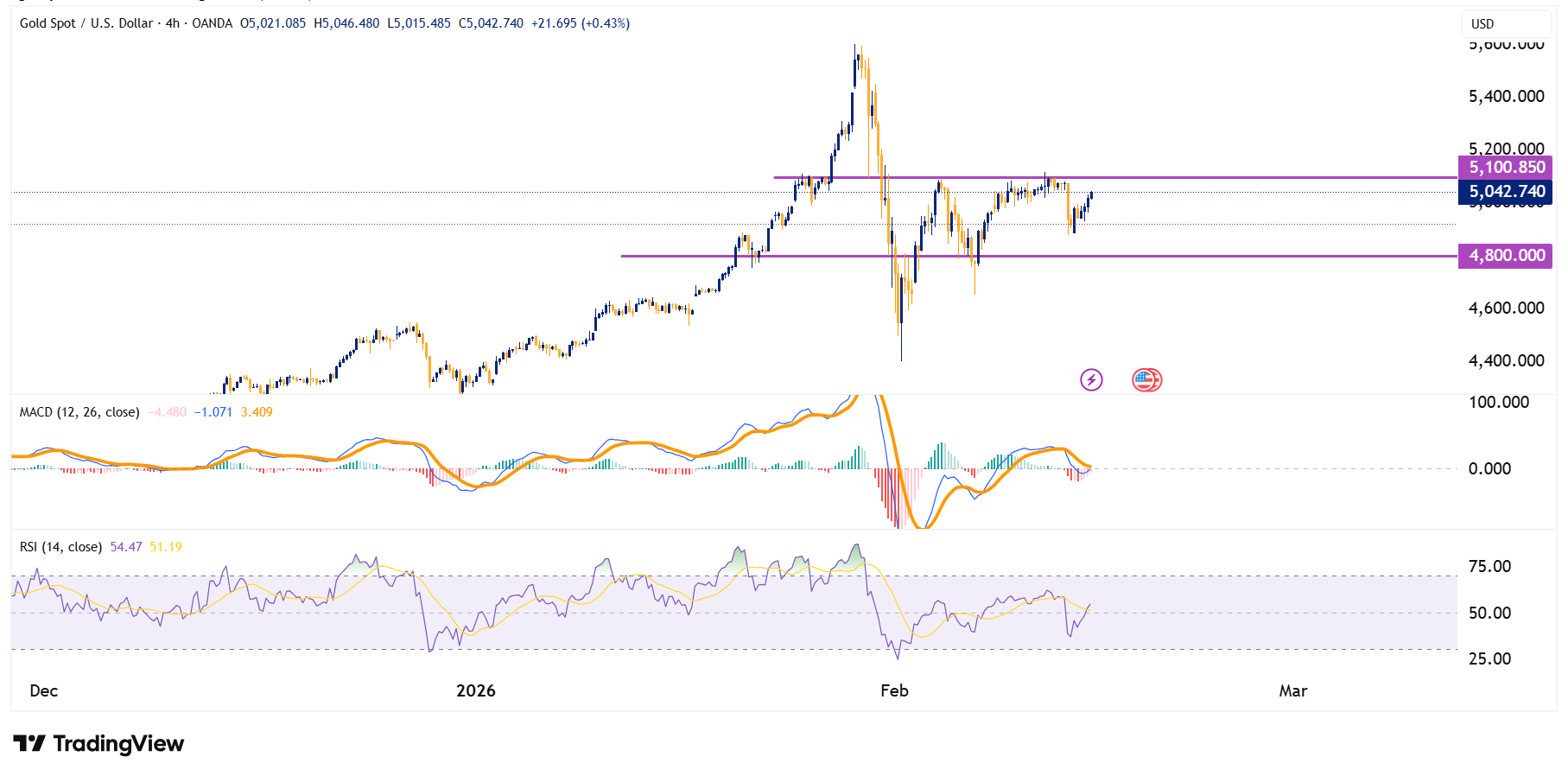Click the 5,100.850 purple price label
The width and height of the screenshot is (1568, 776).
[x=1506, y=168]
